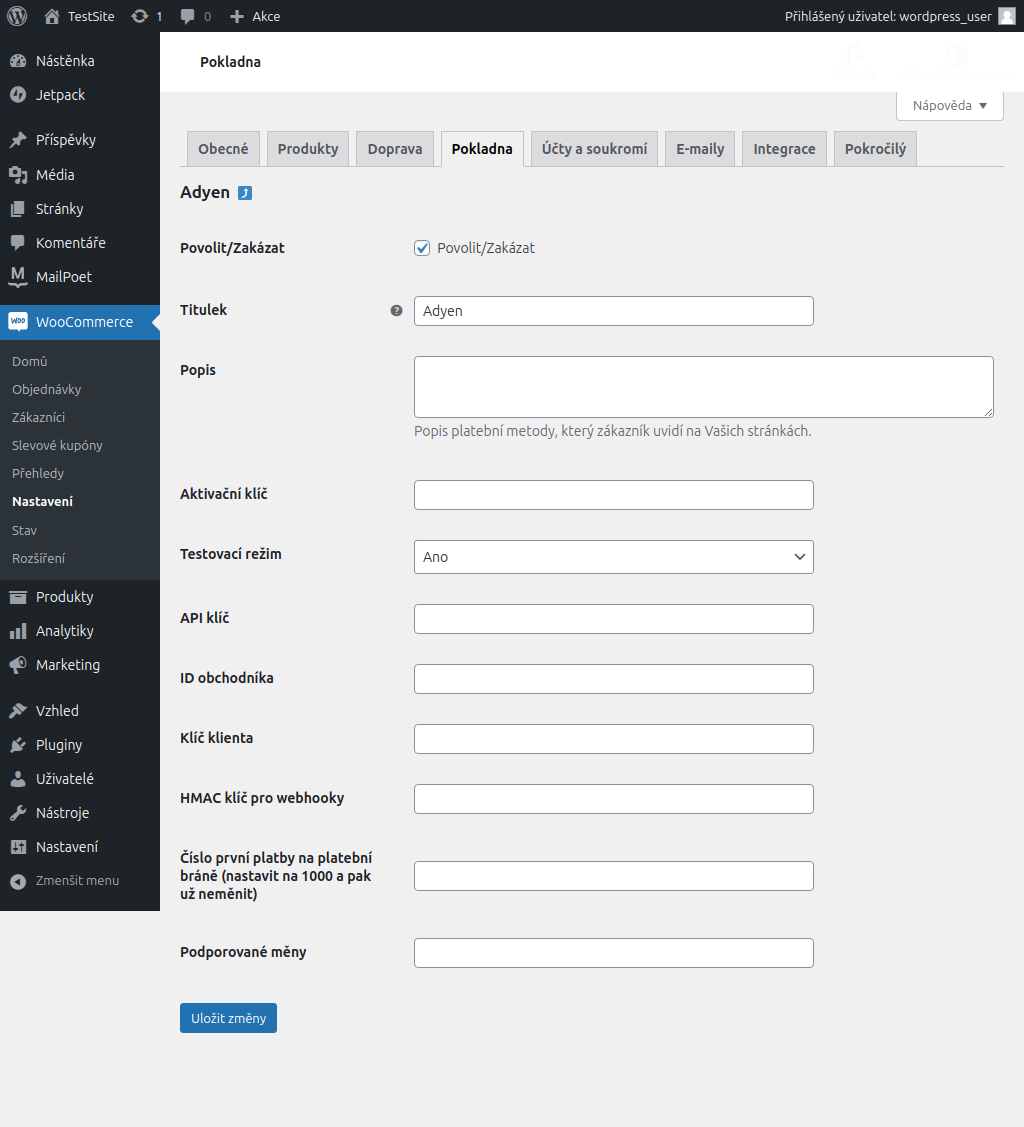This screenshot has width=1024, height=1127.
Task: Open the Integrace tab
Action: click(x=784, y=149)
